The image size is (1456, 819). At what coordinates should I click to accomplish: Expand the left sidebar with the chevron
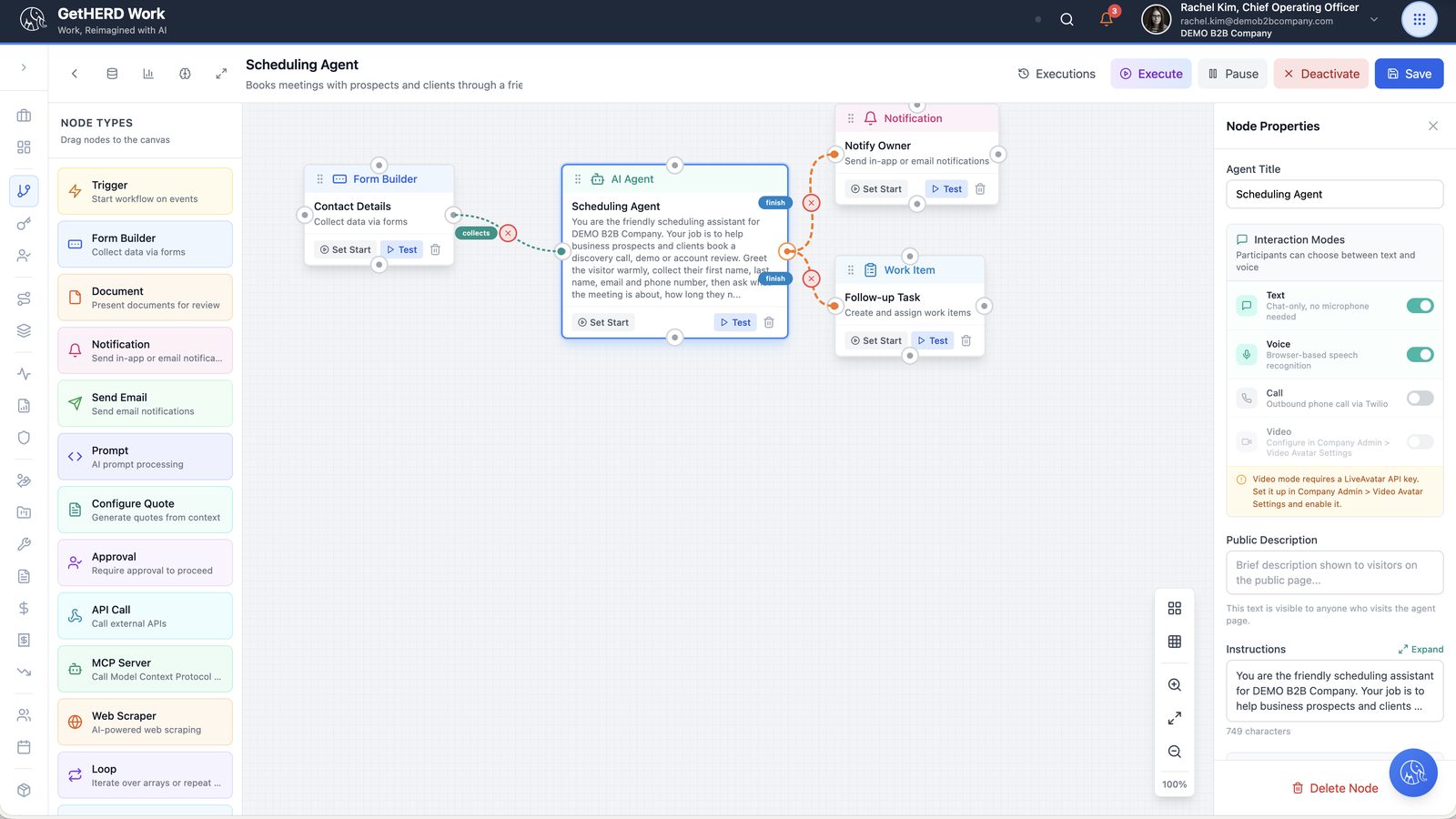[x=24, y=67]
